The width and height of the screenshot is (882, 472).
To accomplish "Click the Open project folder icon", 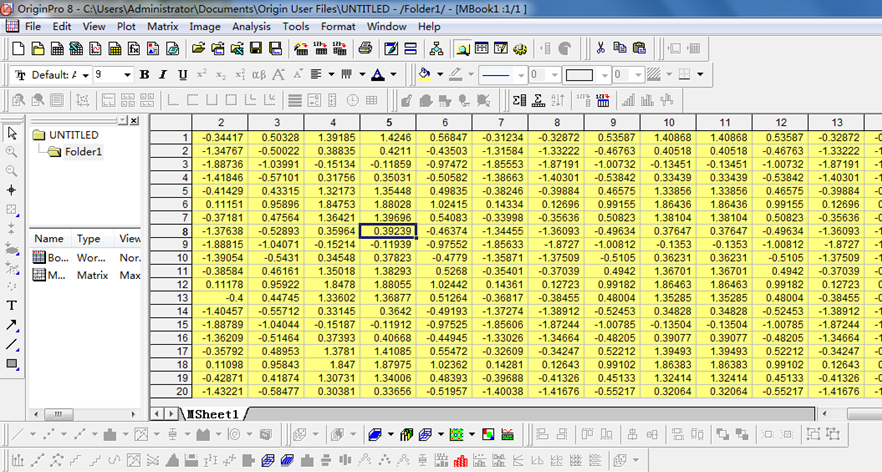I will click(x=198, y=49).
